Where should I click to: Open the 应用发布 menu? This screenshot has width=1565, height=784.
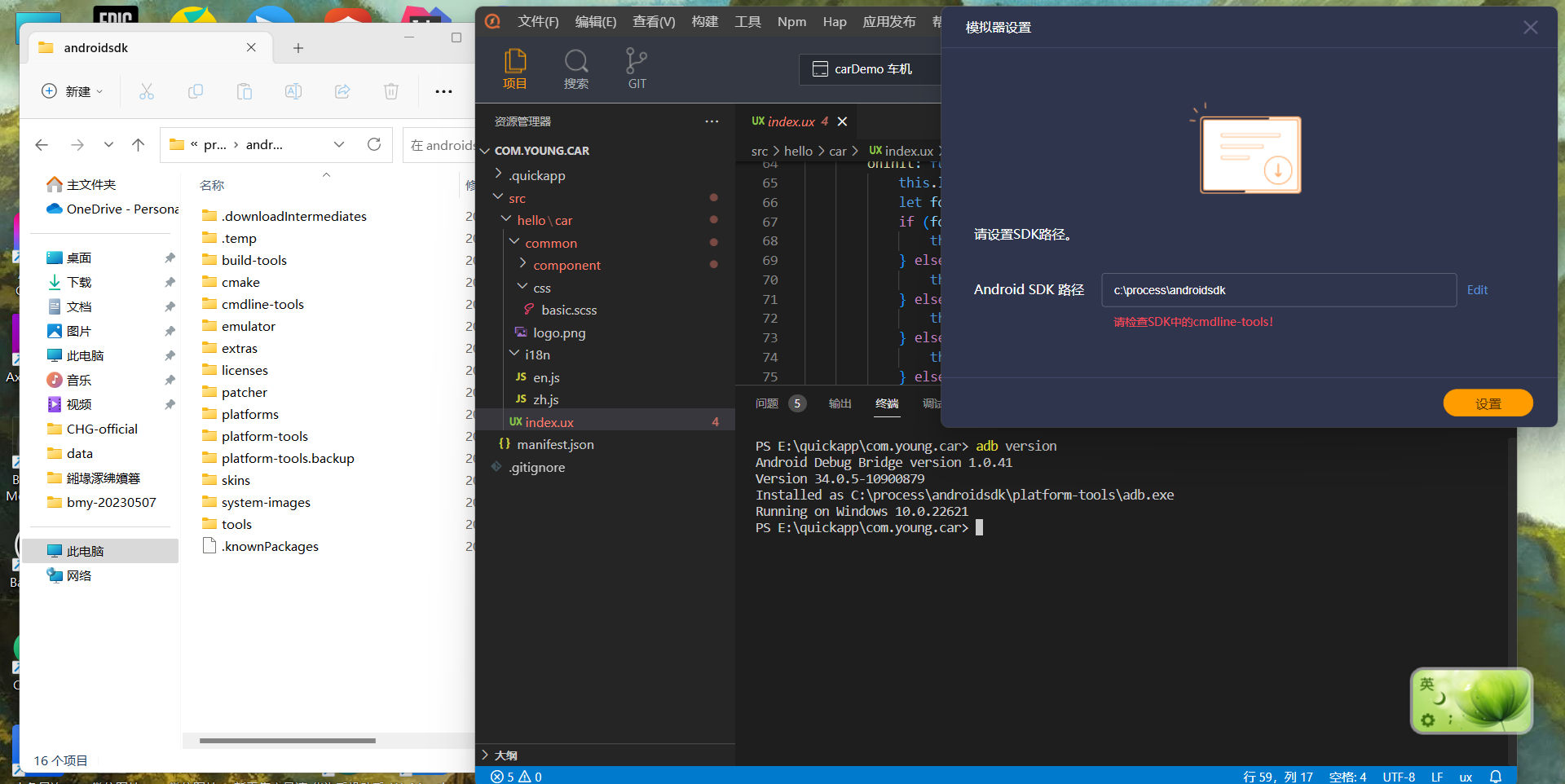coord(889,22)
